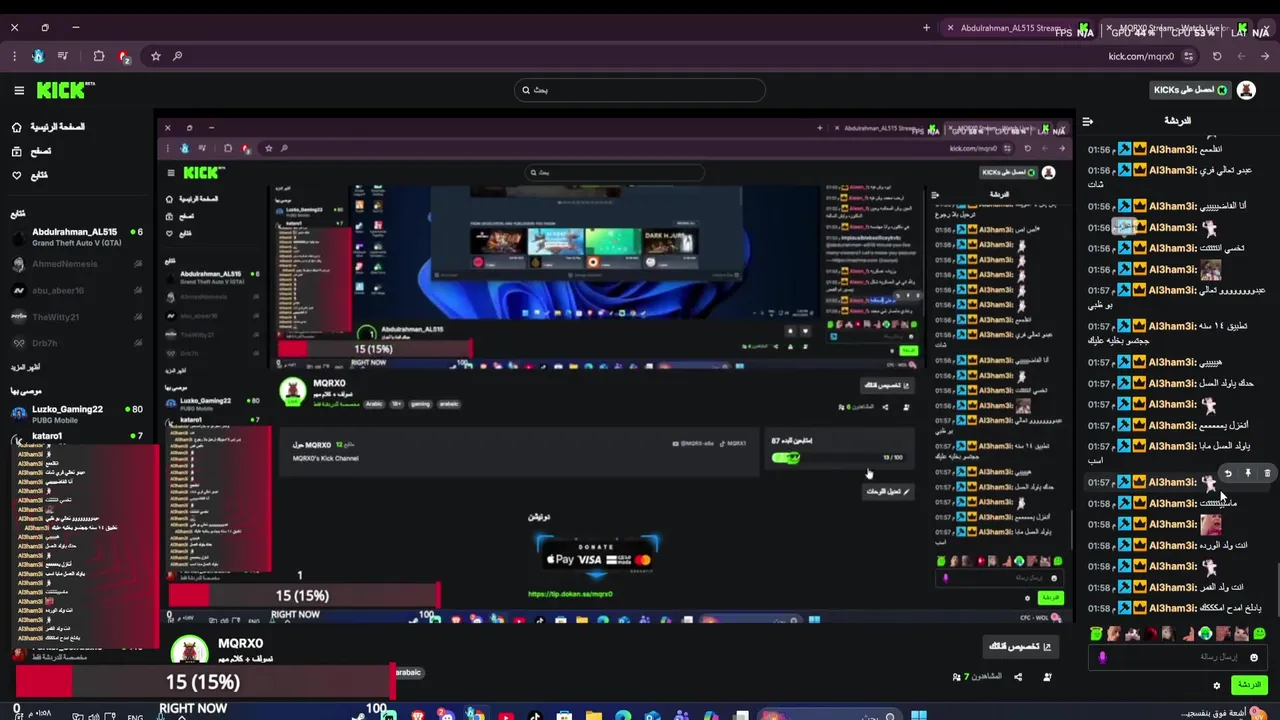This screenshot has width=1280, height=720.
Task: Click the المشاهدين 7 viewers count
Action: [976, 677]
